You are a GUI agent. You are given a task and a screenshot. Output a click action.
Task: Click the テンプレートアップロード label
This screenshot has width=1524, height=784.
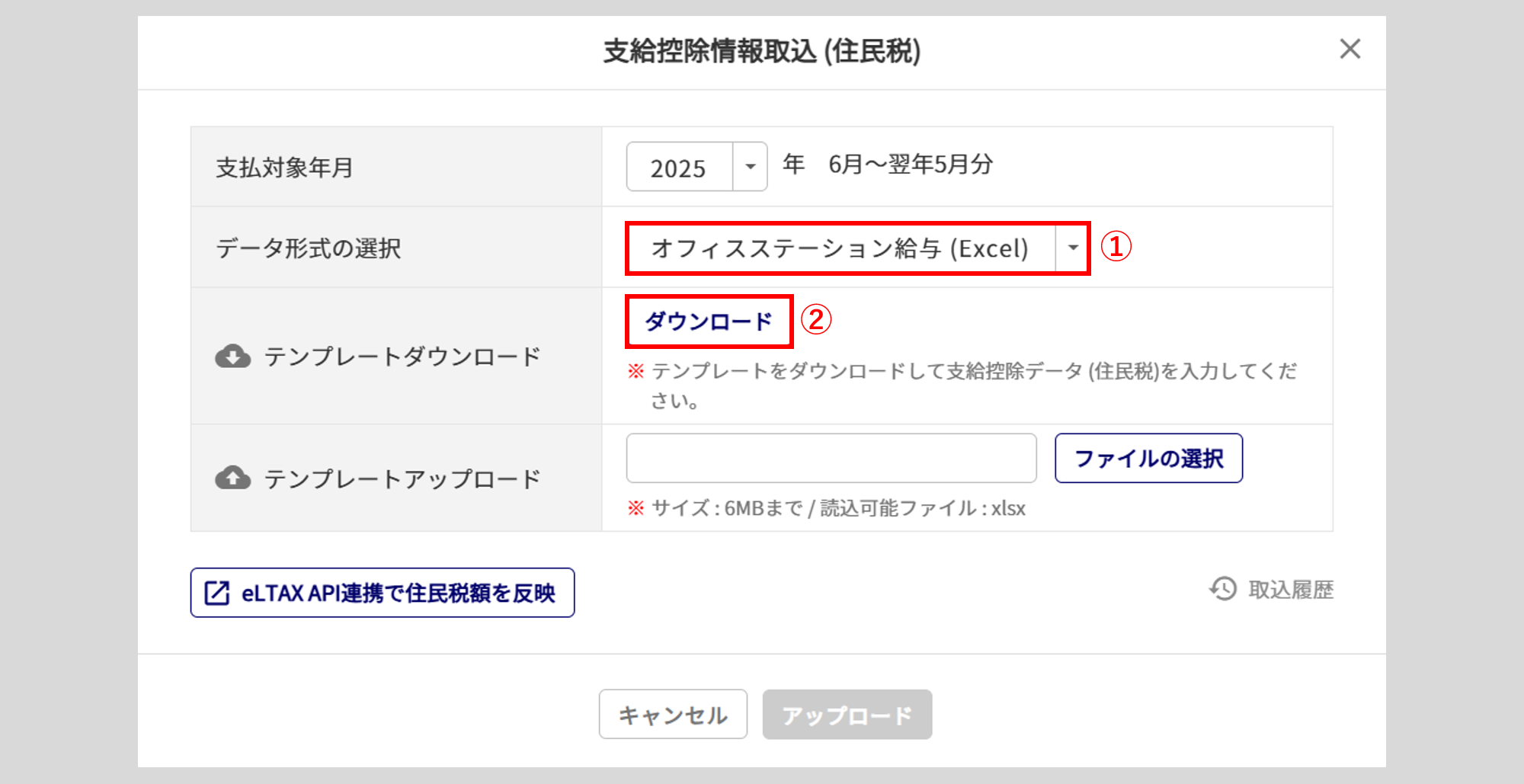[402, 479]
